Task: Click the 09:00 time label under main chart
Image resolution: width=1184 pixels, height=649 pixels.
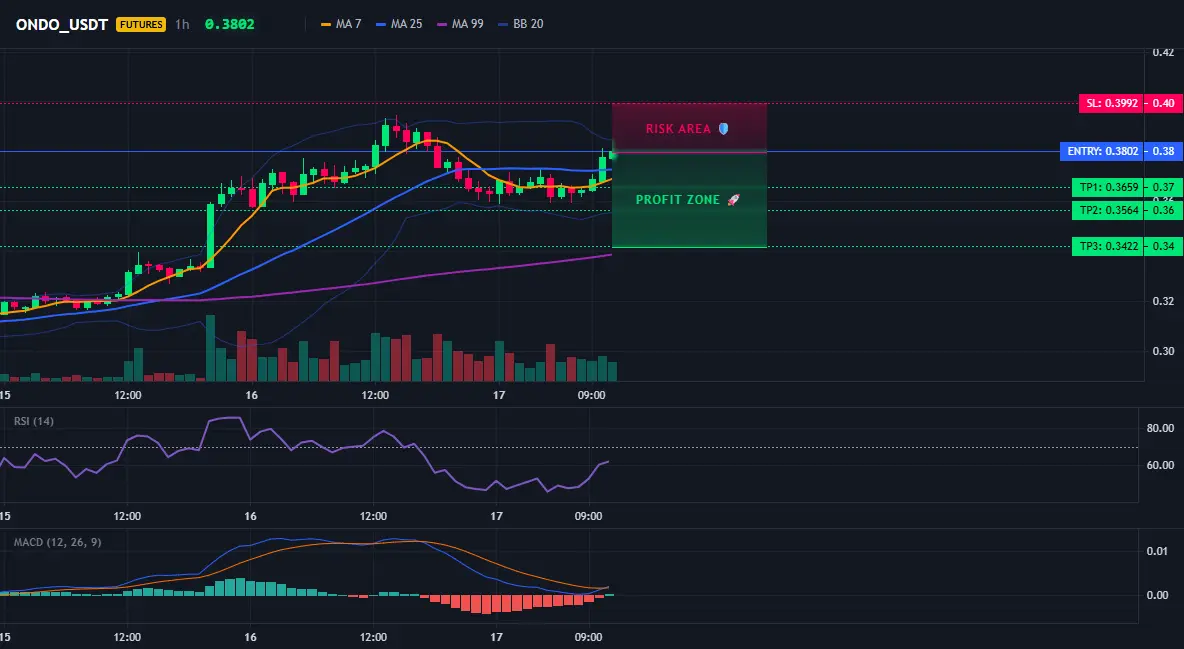Action: click(x=591, y=395)
